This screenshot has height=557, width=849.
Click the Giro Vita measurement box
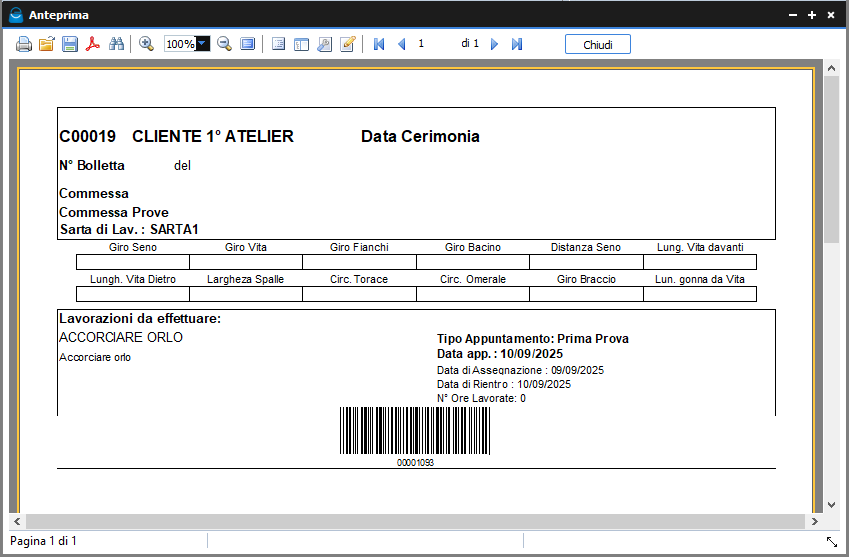click(246, 262)
